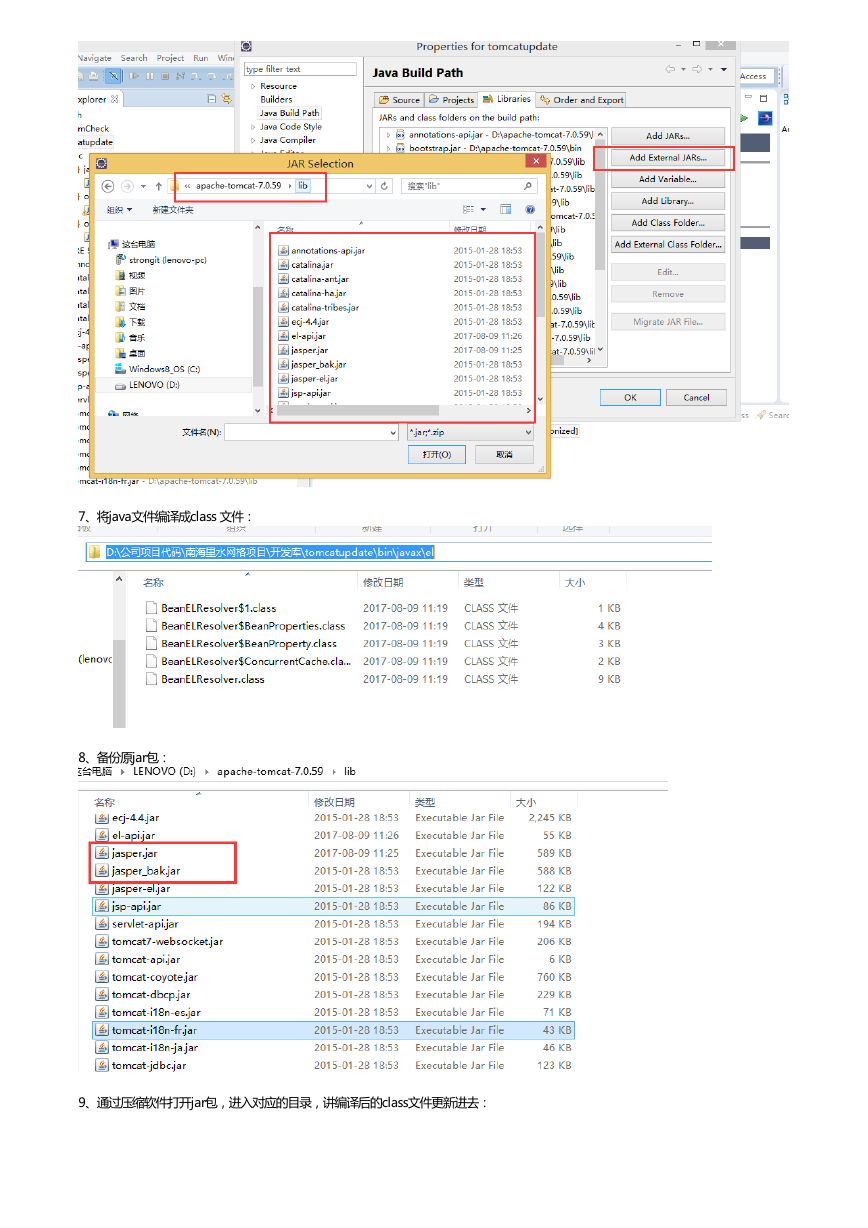This screenshot has width=868, height=1228.
Task: Select catalina-tribes.jar in the file list
Action: pos(324,308)
